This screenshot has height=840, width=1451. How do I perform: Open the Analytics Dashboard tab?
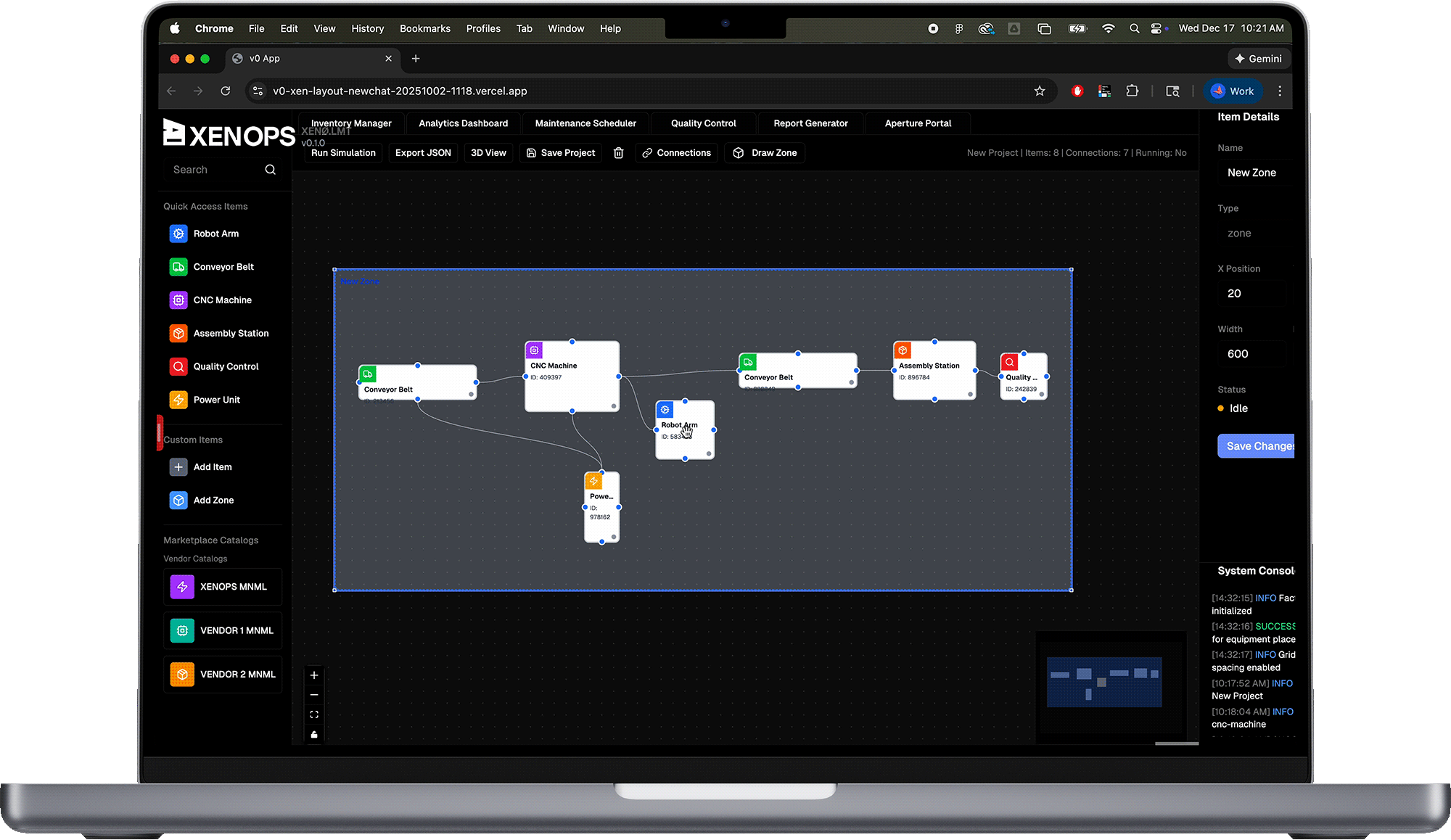(x=463, y=123)
